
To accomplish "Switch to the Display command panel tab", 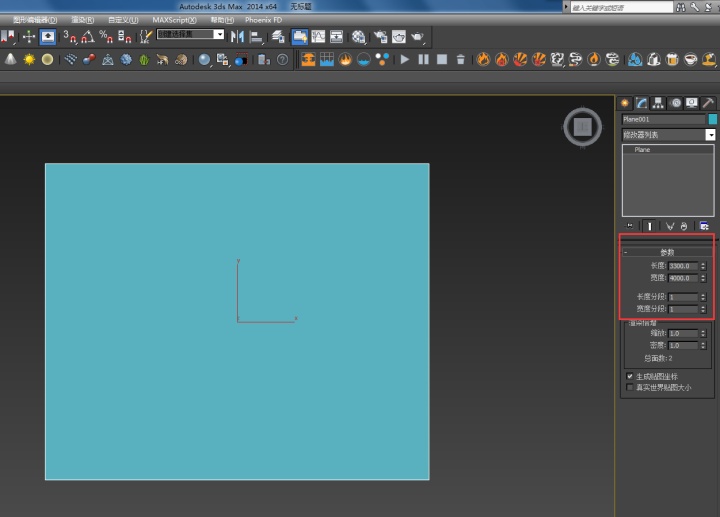I will pyautogui.click(x=692, y=103).
